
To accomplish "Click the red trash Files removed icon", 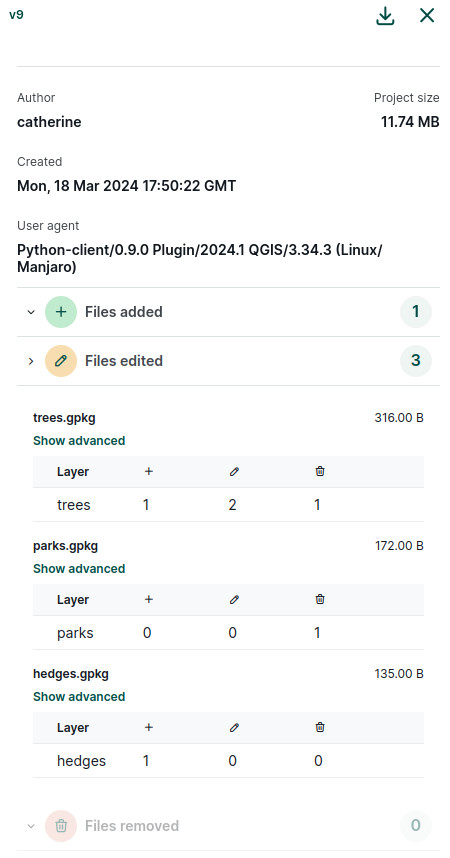I will click(x=61, y=826).
